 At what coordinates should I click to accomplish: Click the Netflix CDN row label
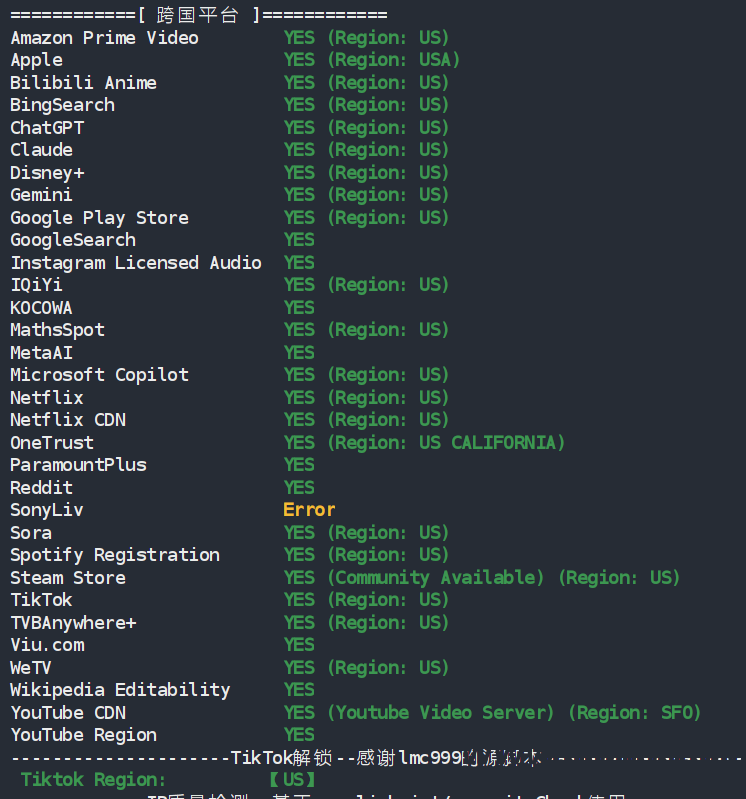pos(68,420)
